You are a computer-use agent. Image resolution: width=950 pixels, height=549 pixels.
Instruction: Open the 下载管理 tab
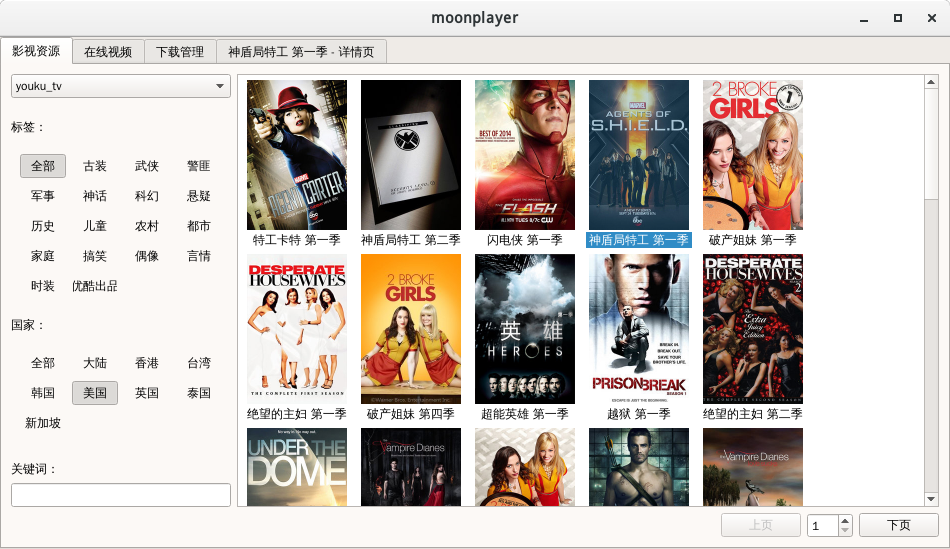[180, 52]
